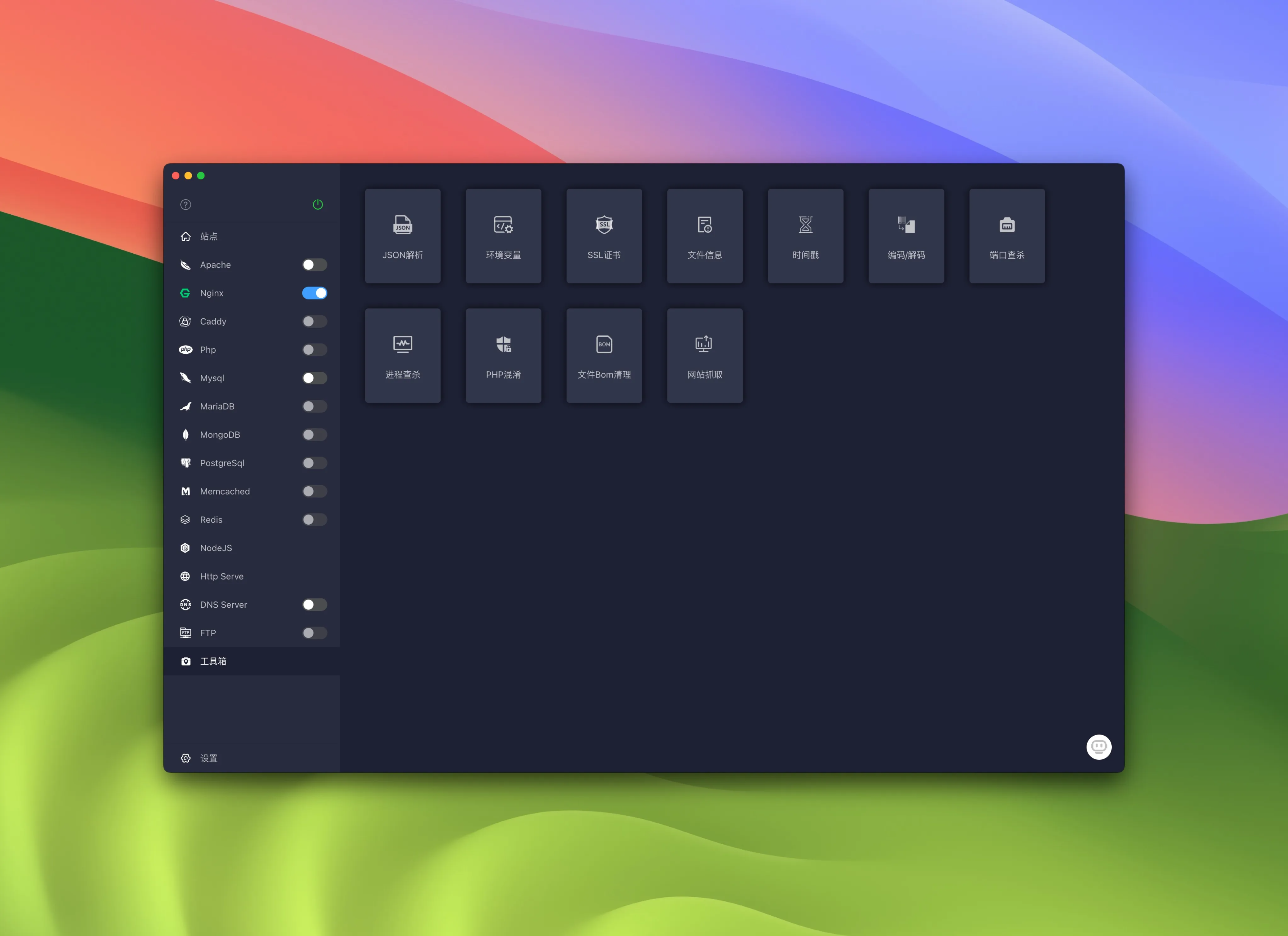Select NodeJS in the sidebar
The width and height of the screenshot is (1288, 936).
(216, 548)
